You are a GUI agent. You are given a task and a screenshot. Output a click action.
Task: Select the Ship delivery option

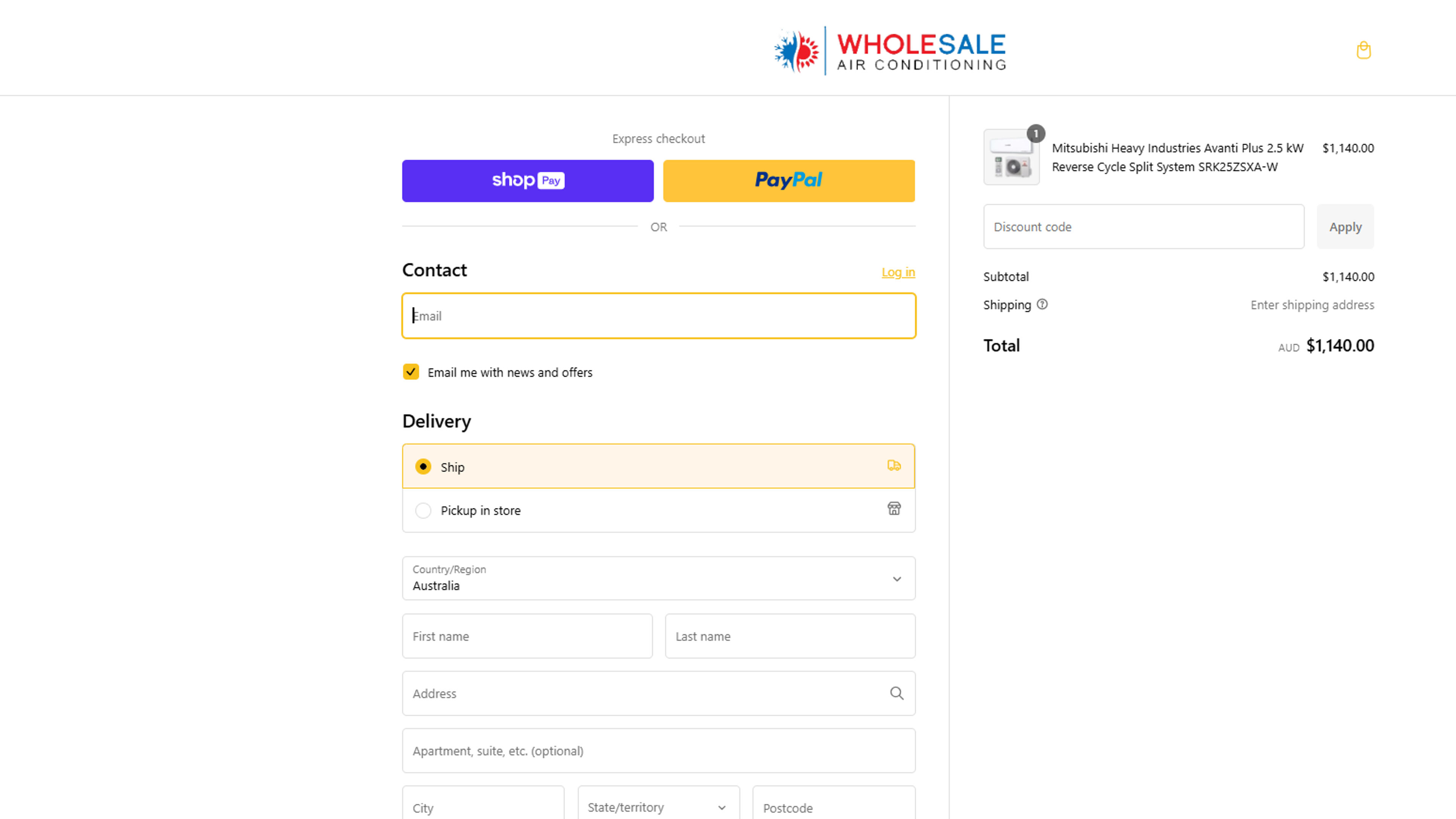tap(659, 466)
